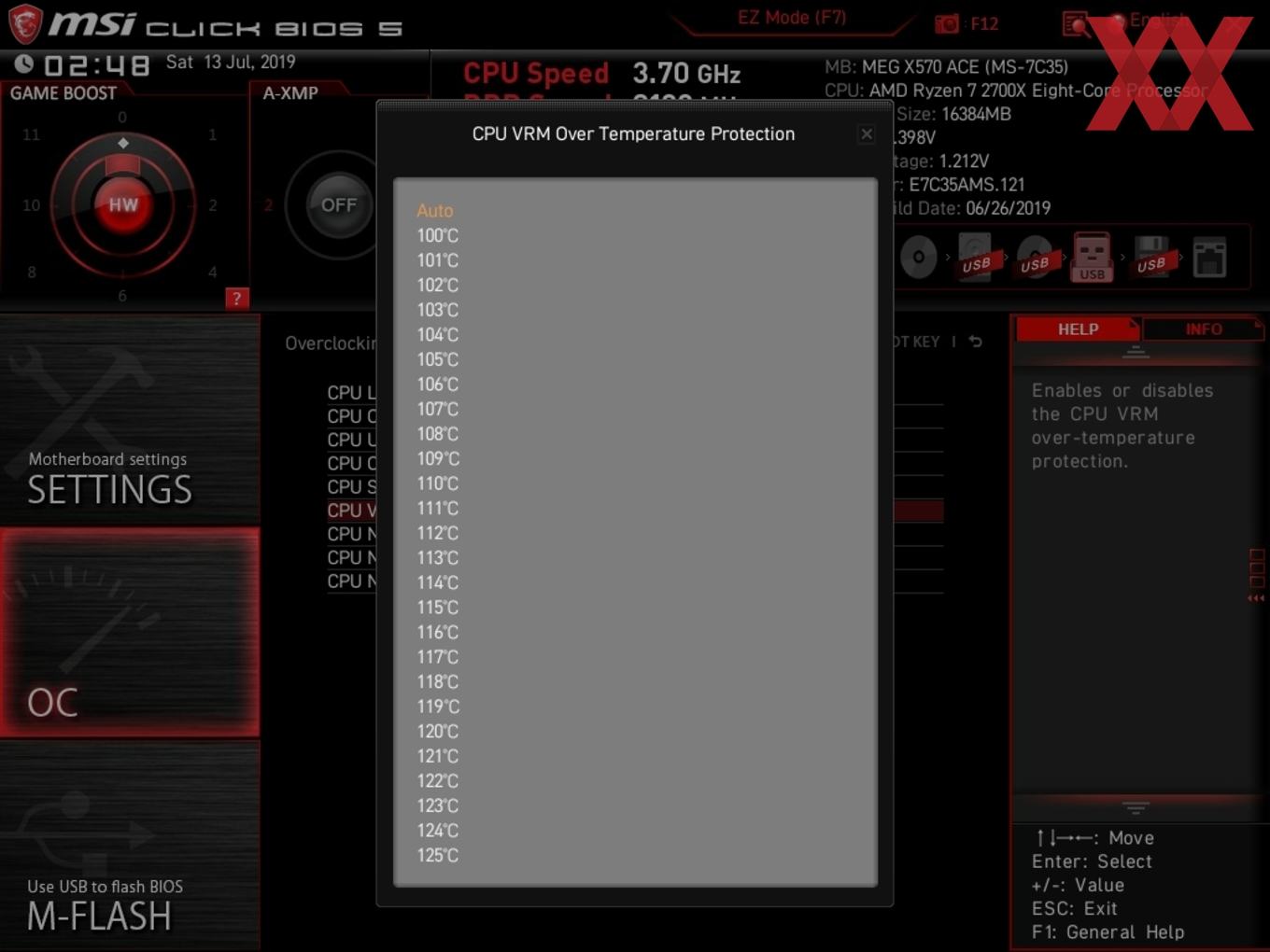The height and width of the screenshot is (952, 1270).
Task: Switch to EZ Mode (F7)
Action: click(792, 18)
